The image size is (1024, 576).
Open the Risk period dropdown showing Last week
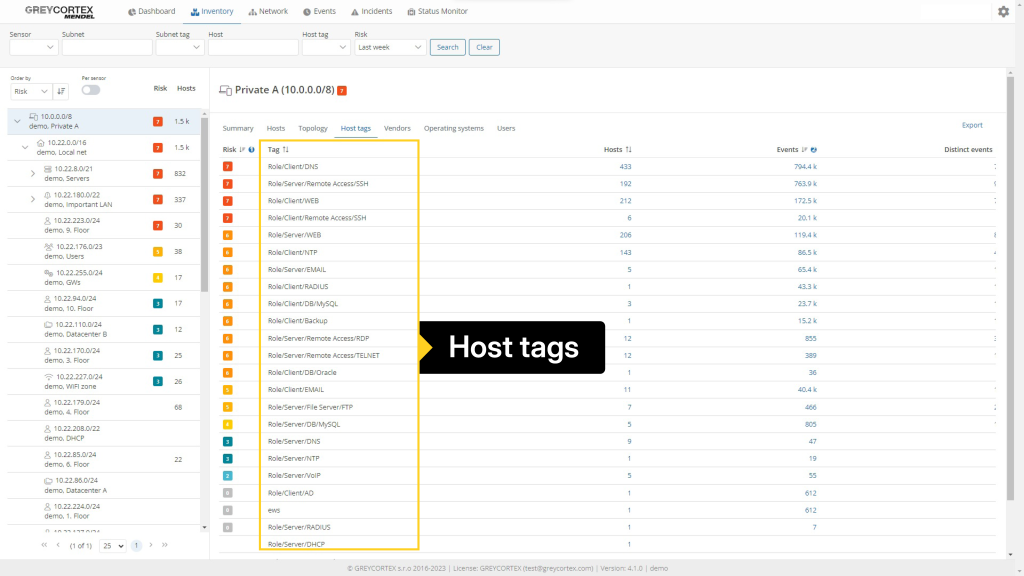390,47
